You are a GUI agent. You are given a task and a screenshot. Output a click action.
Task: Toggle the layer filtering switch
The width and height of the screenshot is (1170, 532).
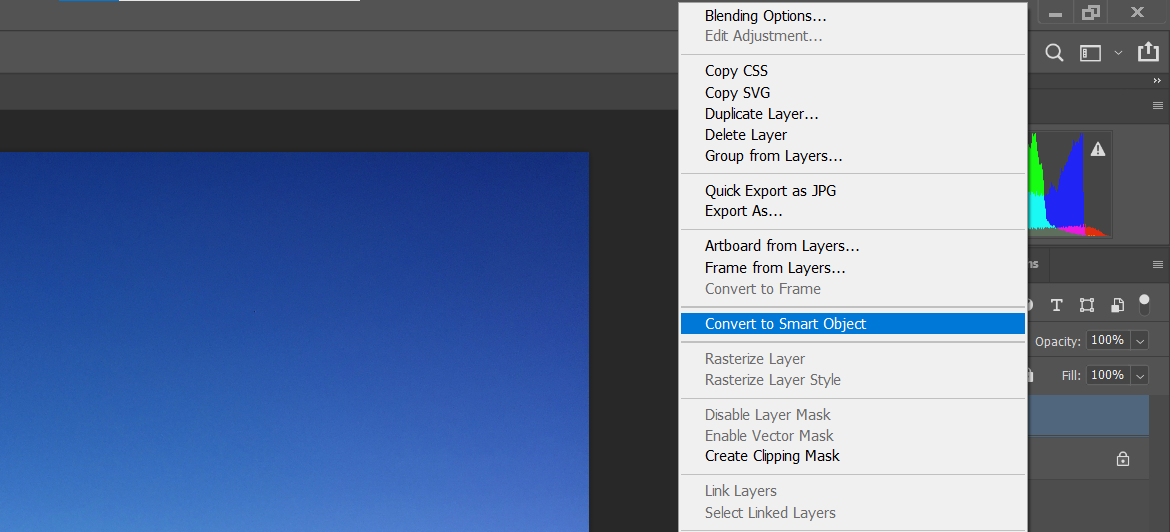1145,304
